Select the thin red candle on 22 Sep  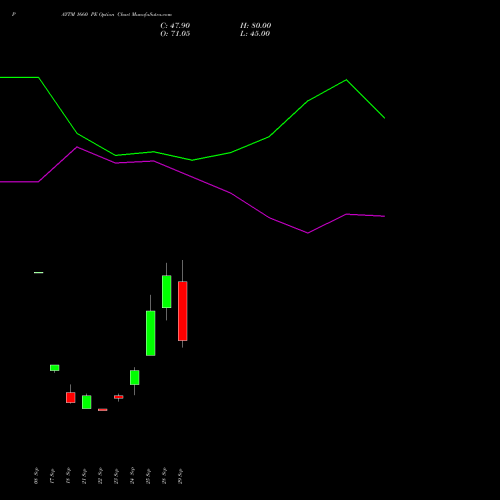[102, 410]
